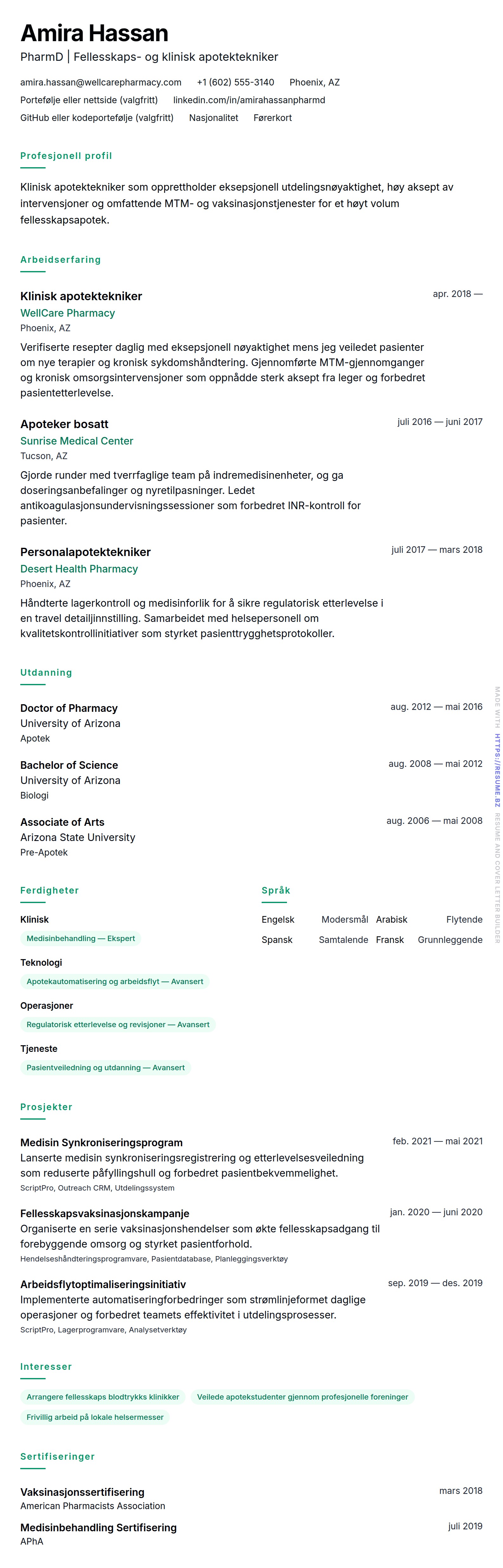Click the Portefølje eller nettside placeholder text
Viewport: 503px width, 1568px height.
[x=89, y=100]
